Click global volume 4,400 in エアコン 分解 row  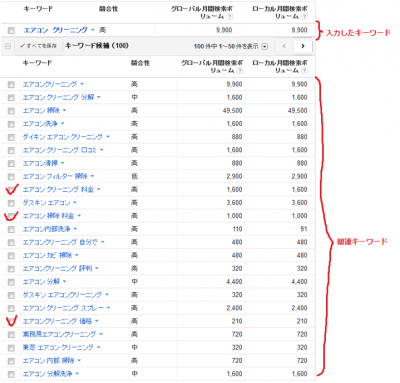(x=234, y=282)
